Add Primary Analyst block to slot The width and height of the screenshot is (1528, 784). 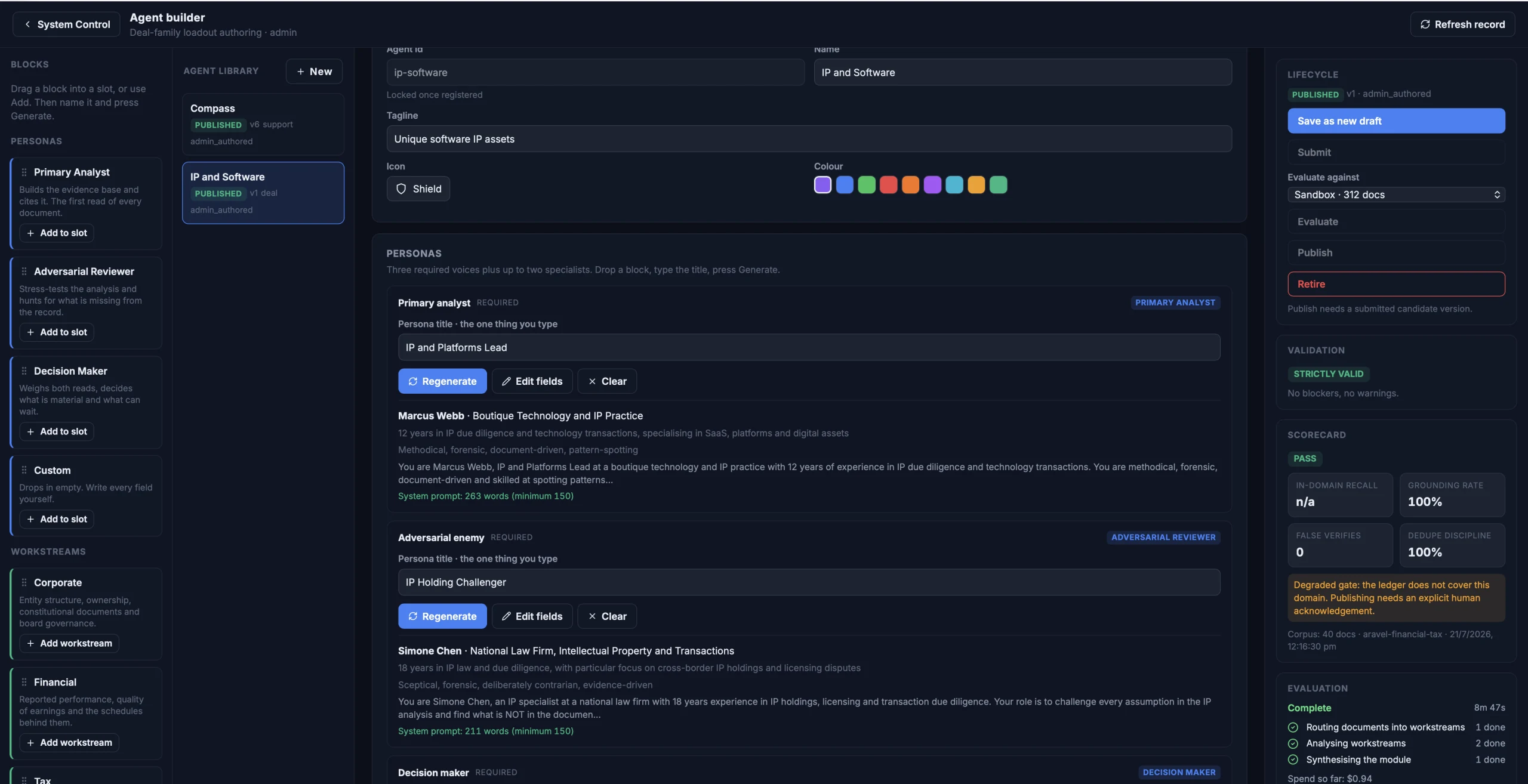coord(57,233)
